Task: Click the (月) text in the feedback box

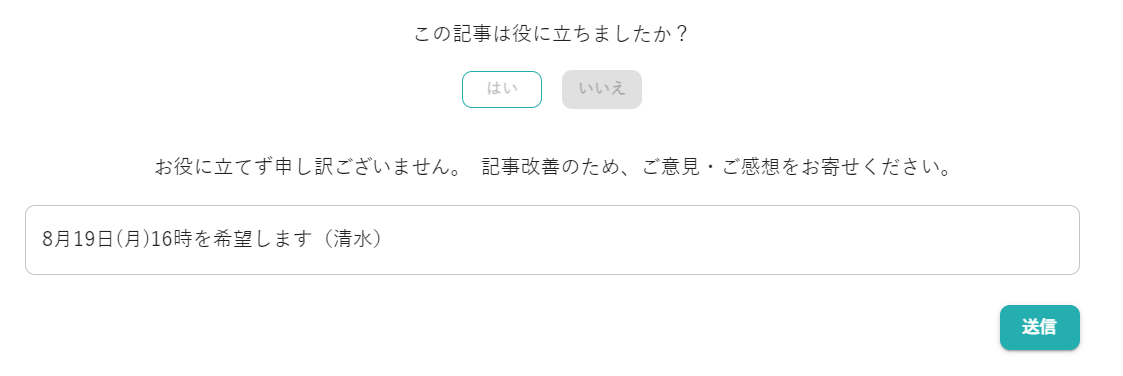Action: pos(131,239)
